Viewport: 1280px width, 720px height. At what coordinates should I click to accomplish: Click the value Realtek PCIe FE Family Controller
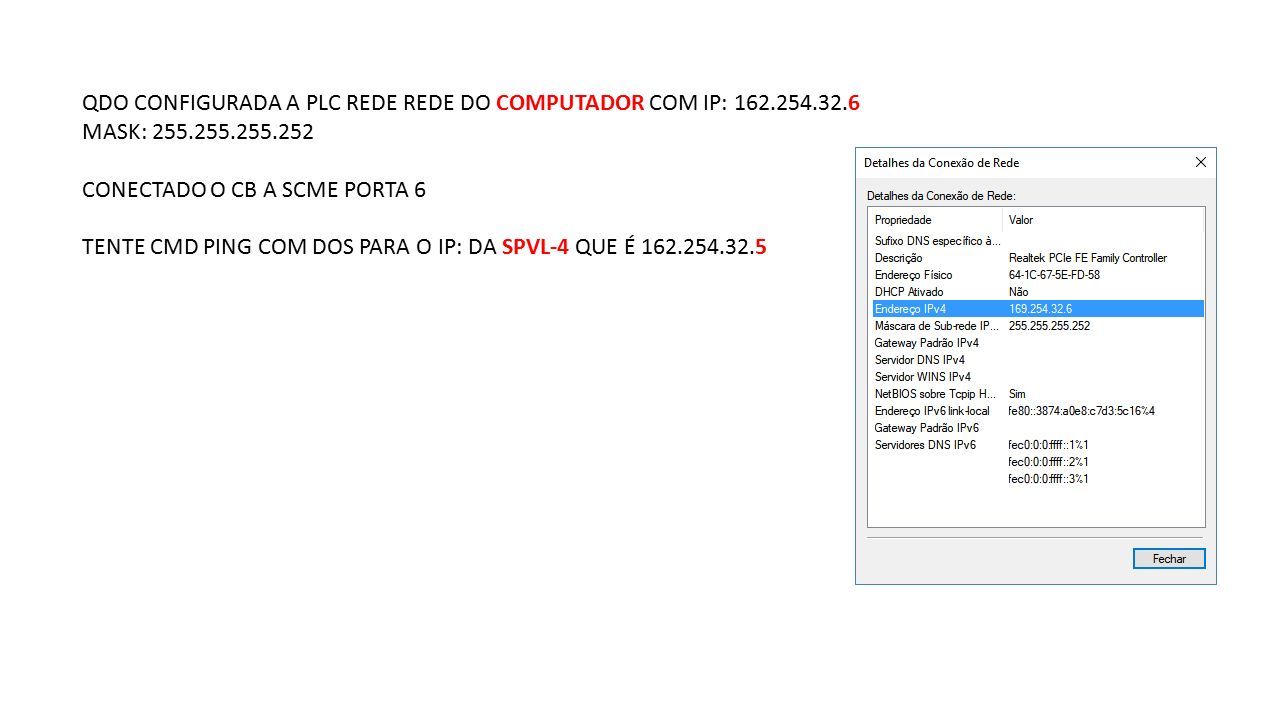[x=1087, y=258]
